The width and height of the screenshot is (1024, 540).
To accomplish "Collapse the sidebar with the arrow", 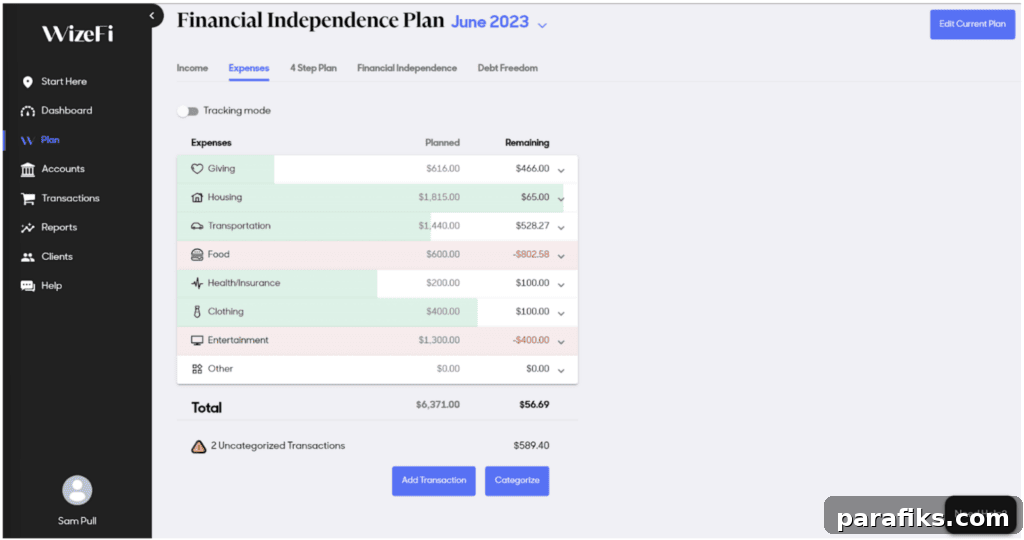I will coord(152,16).
